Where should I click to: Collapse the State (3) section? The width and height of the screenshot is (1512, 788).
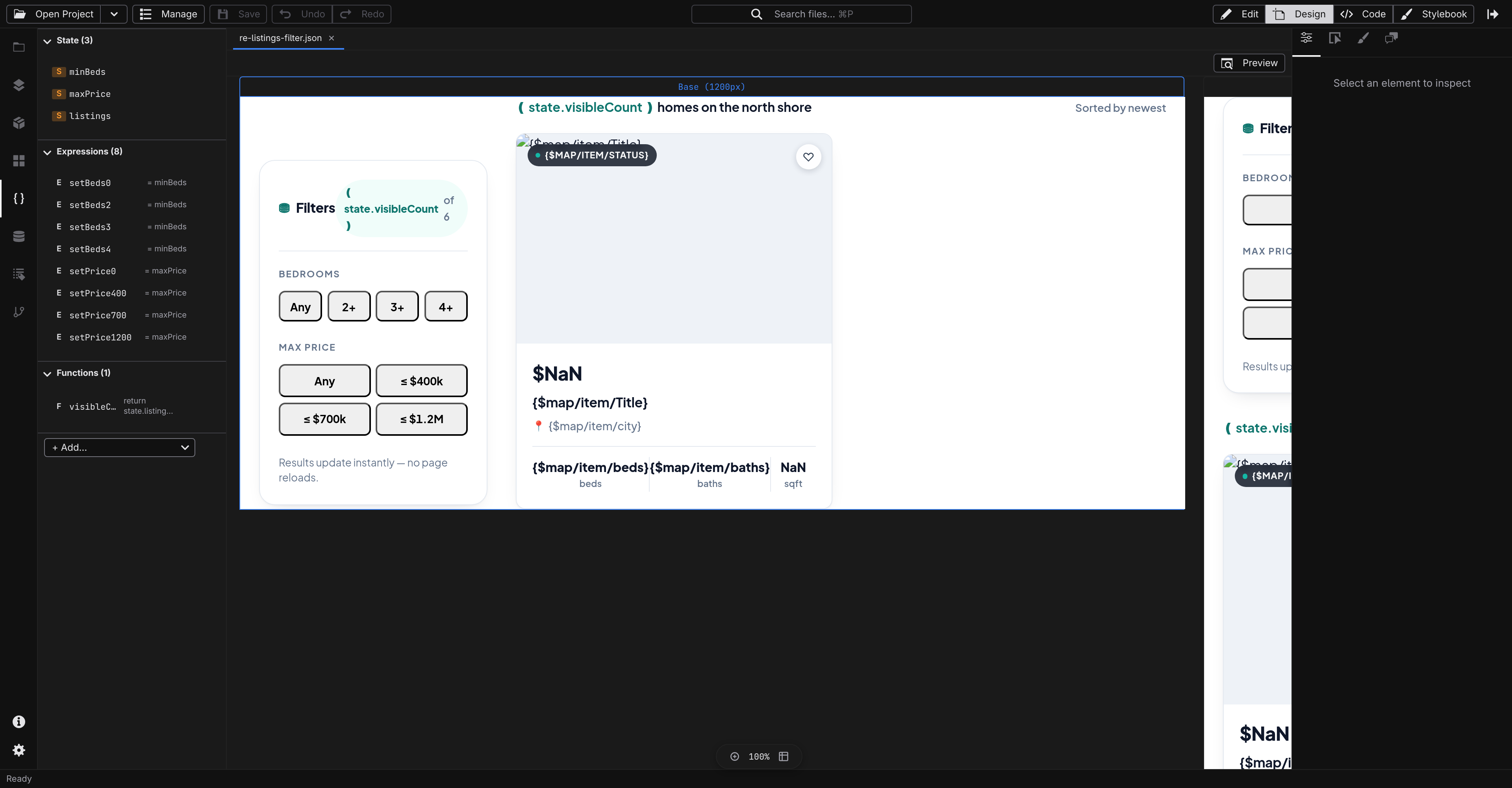tap(47, 41)
